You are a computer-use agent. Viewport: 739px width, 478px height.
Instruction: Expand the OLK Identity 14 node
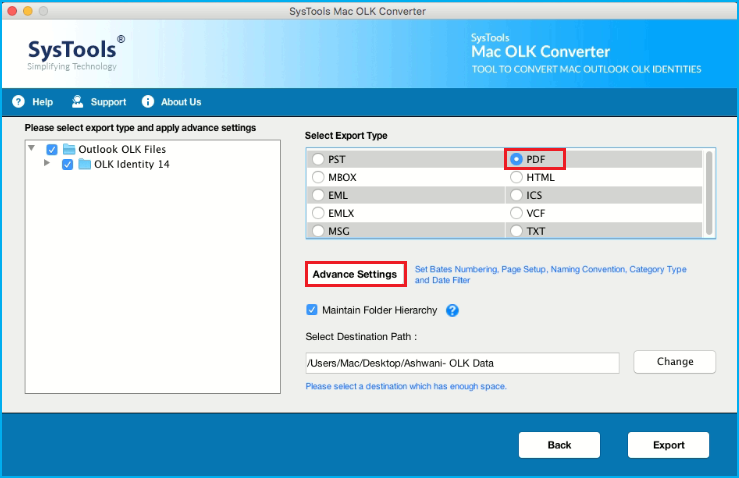(47, 163)
